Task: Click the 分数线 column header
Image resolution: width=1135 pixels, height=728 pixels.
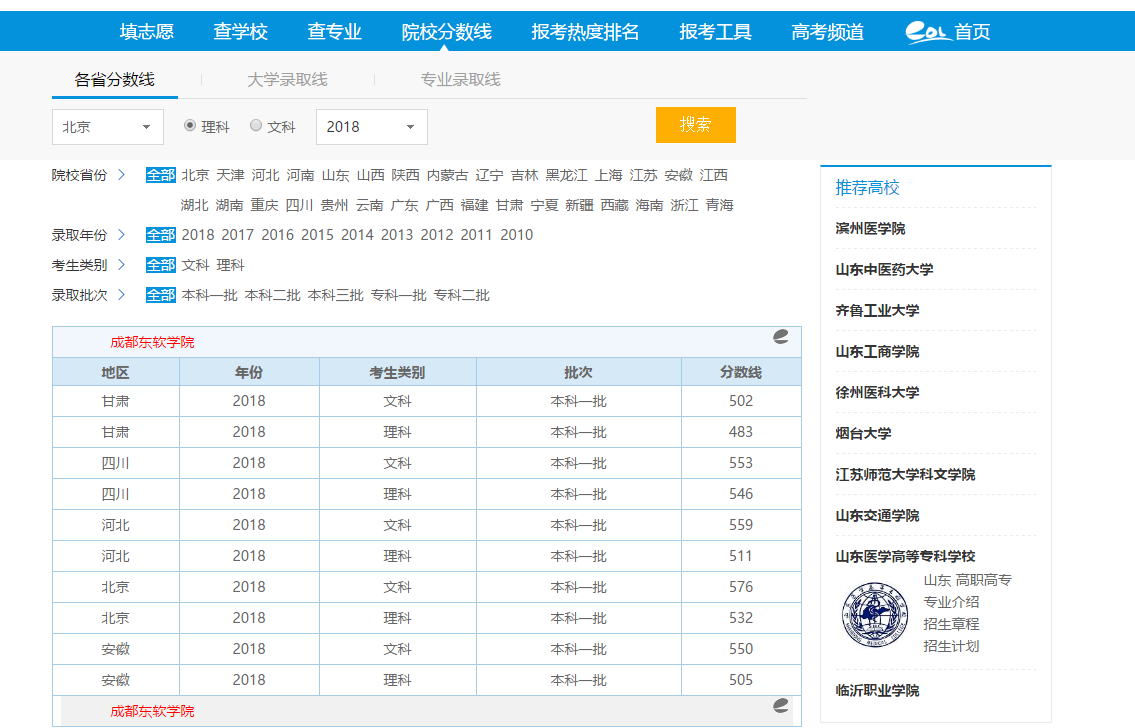Action: (x=741, y=372)
